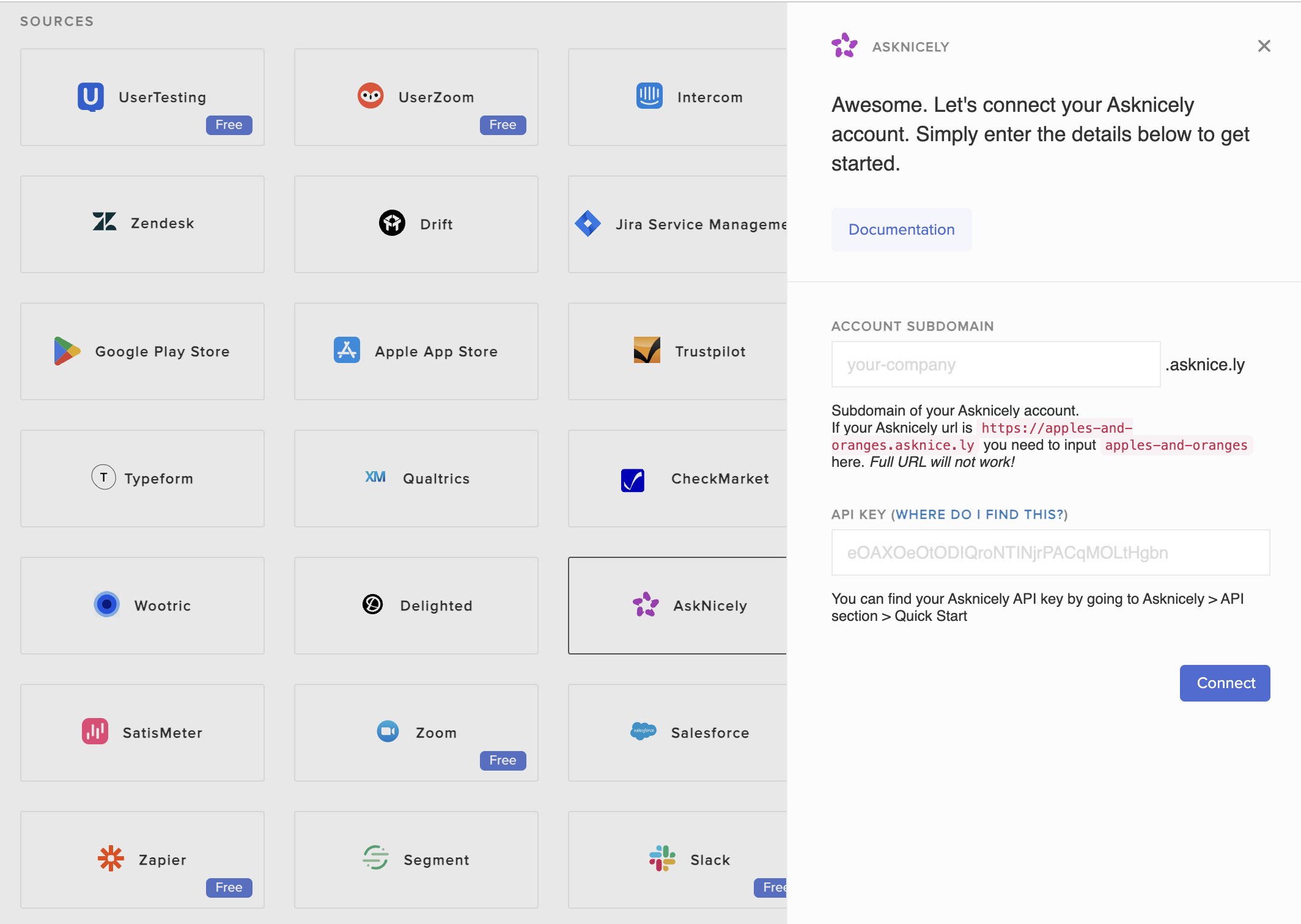Click the Delighted logo icon
Image resolution: width=1301 pixels, height=924 pixels.
(x=373, y=604)
